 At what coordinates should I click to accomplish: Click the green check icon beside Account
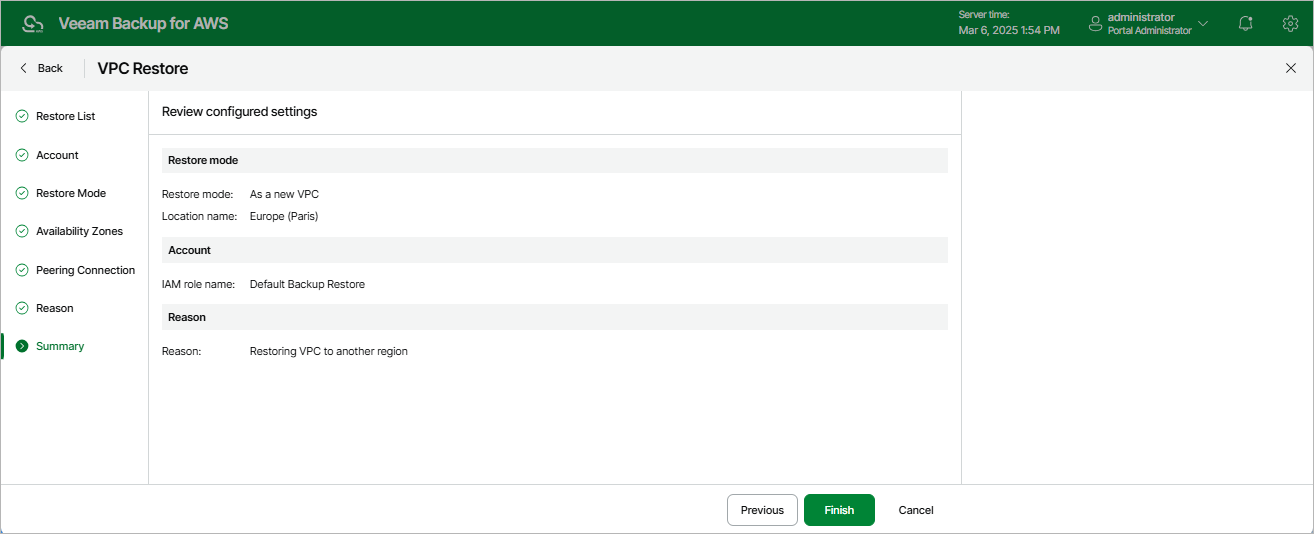pyautogui.click(x=22, y=155)
